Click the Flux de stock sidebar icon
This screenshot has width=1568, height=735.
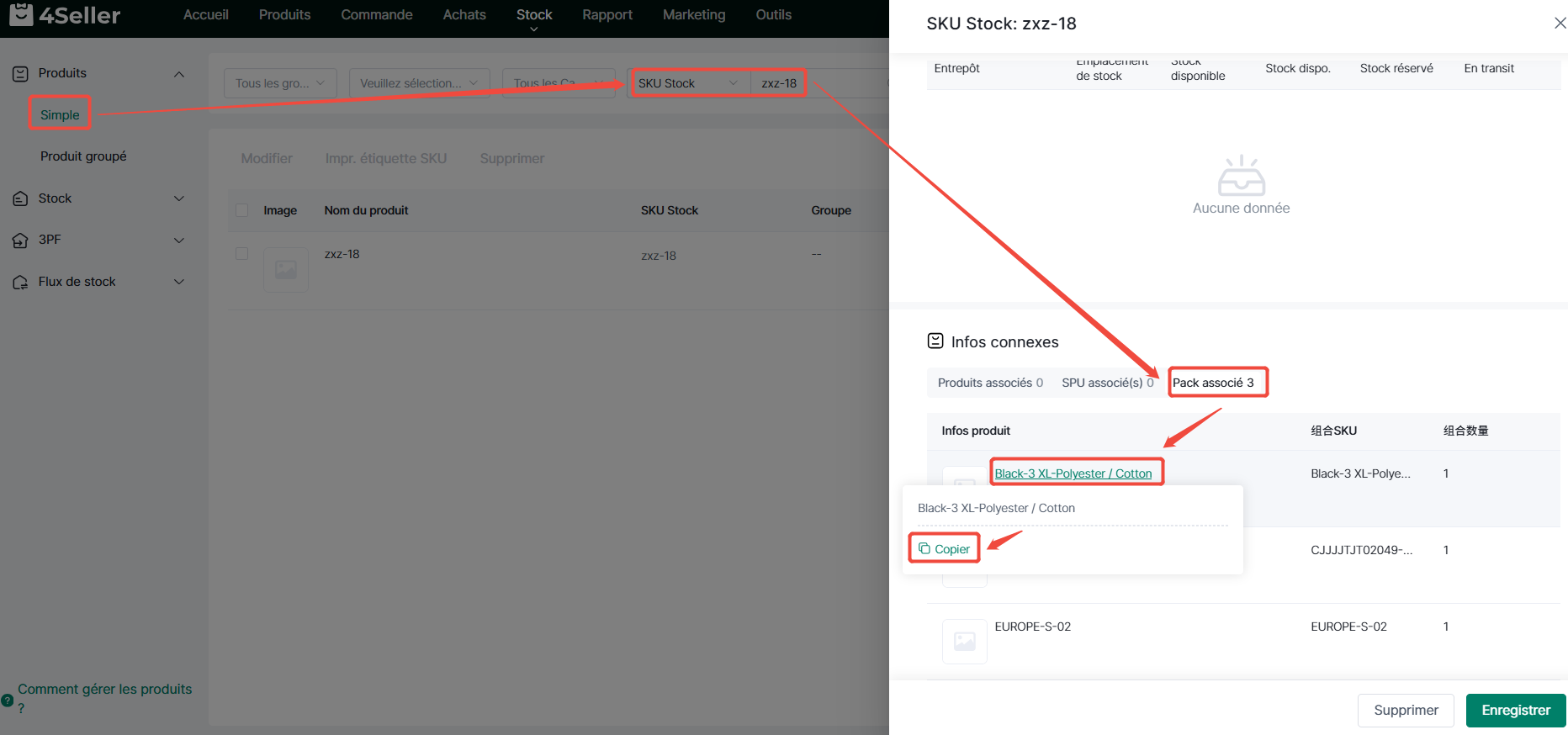click(x=21, y=283)
